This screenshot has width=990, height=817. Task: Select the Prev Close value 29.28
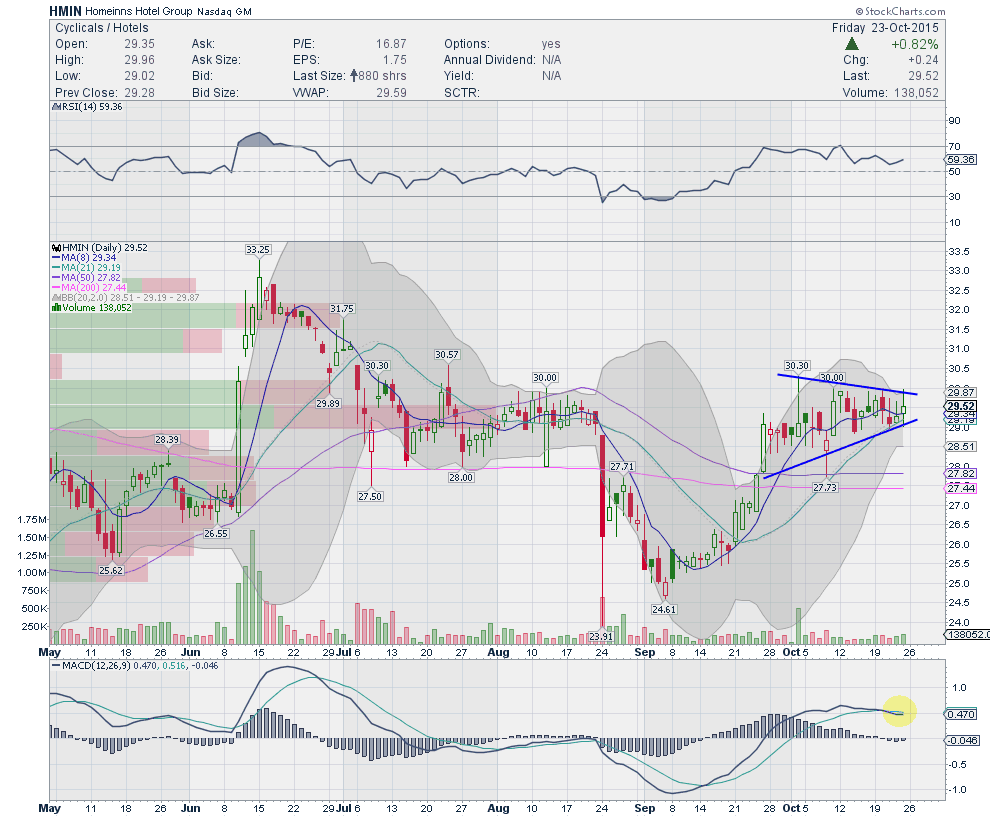click(139, 92)
